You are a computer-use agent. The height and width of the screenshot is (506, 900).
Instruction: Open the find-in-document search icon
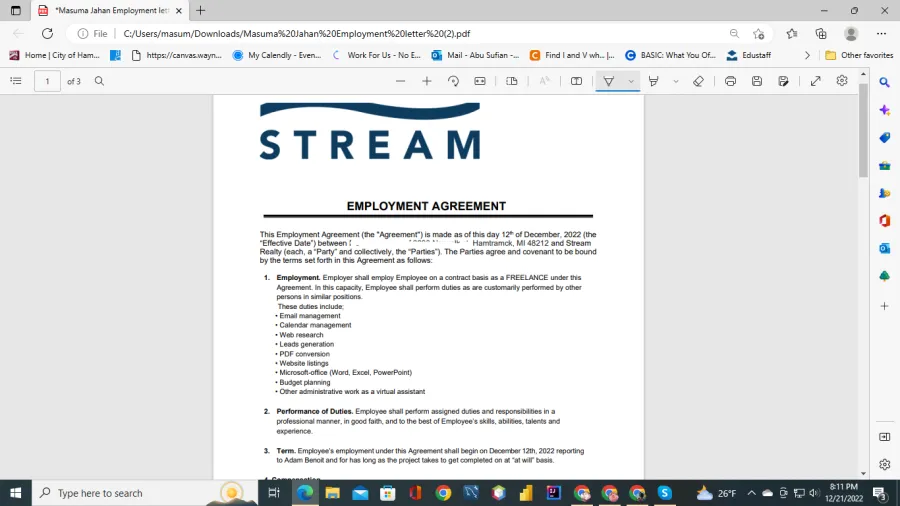99,81
